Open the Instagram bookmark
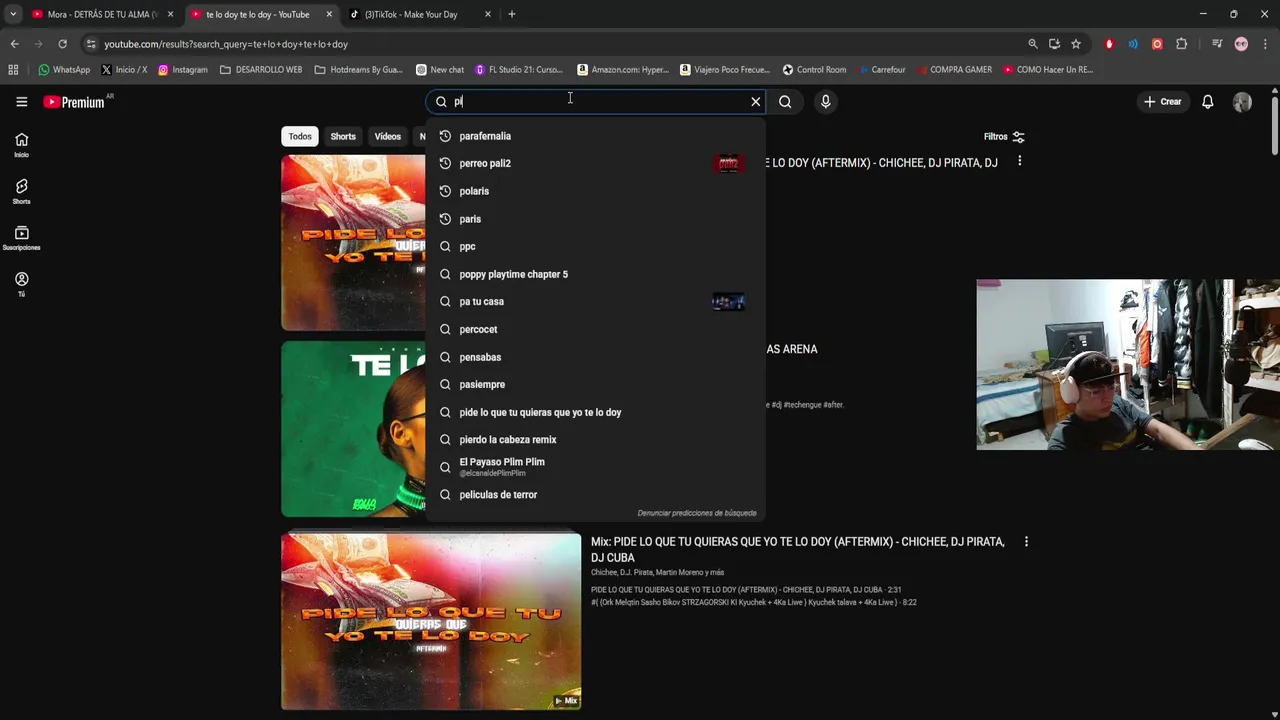1280x720 pixels. pos(183,70)
